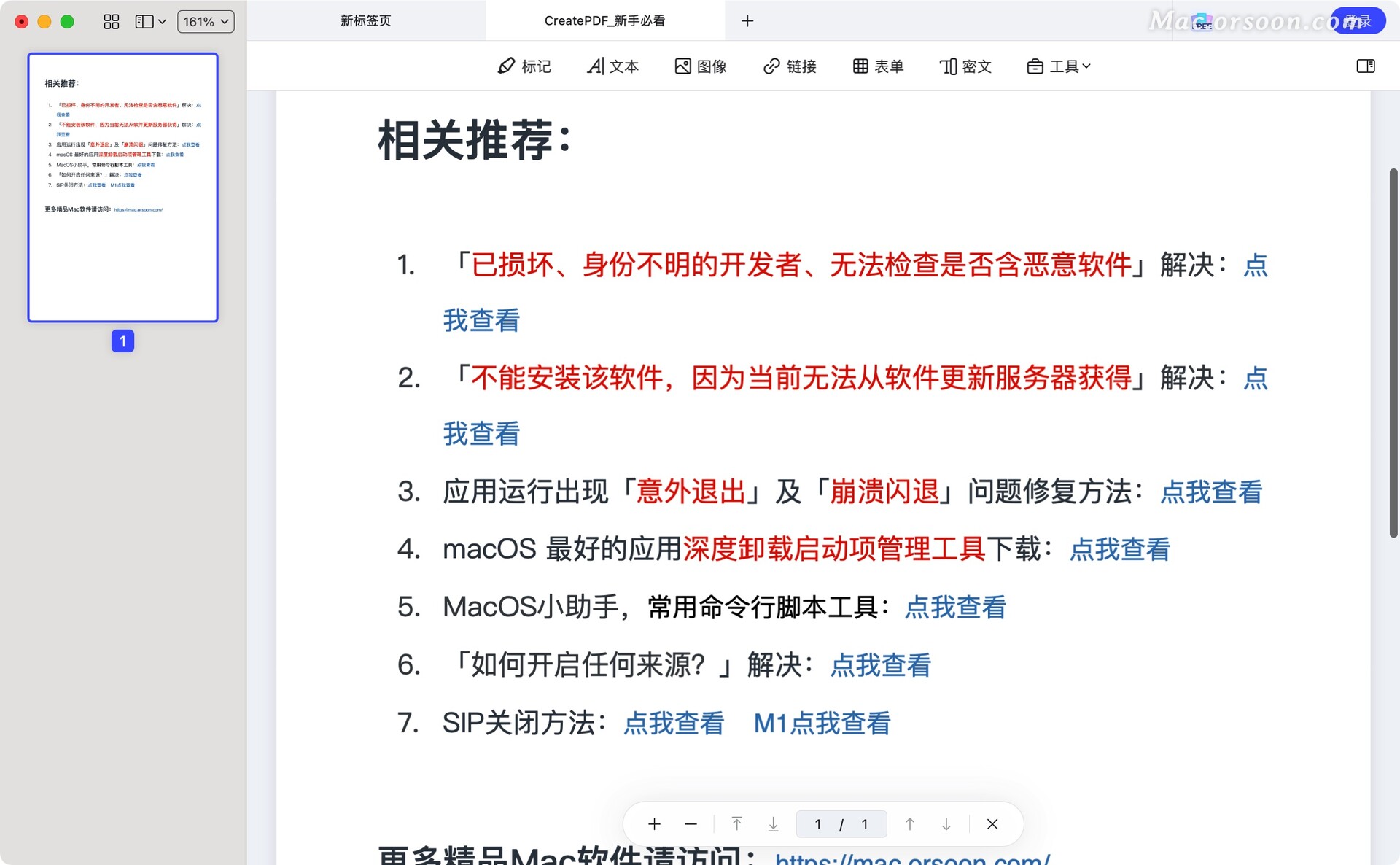Select the 链接 link tool
The height and width of the screenshot is (865, 1400).
click(x=790, y=66)
